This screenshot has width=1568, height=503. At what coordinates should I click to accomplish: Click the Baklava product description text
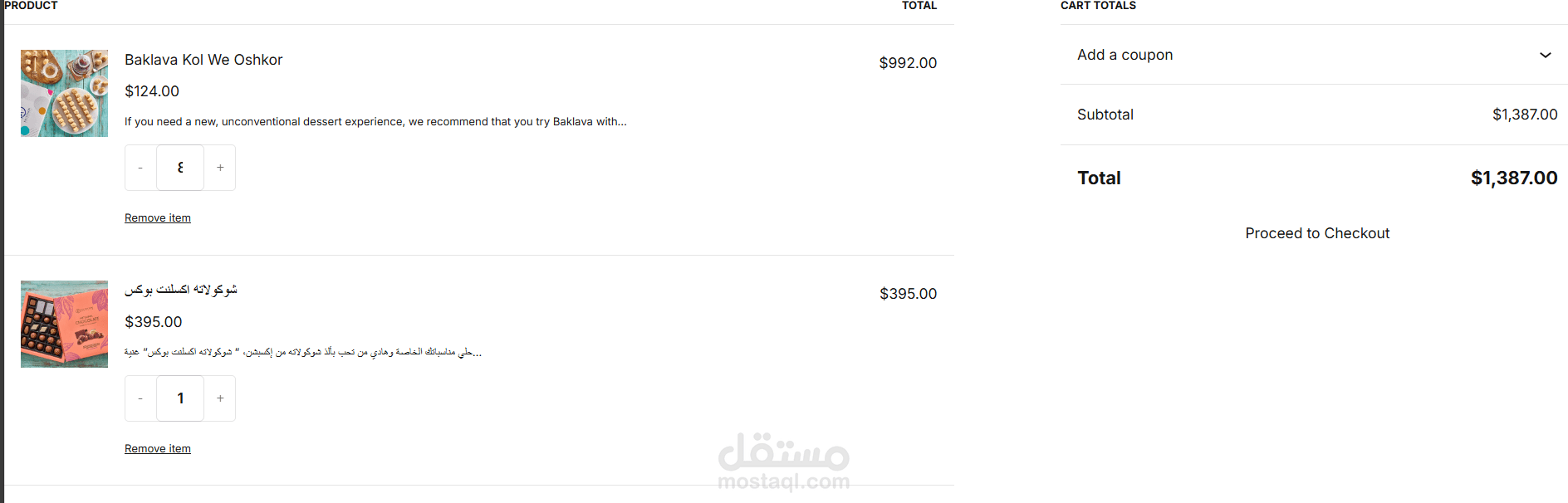point(375,122)
